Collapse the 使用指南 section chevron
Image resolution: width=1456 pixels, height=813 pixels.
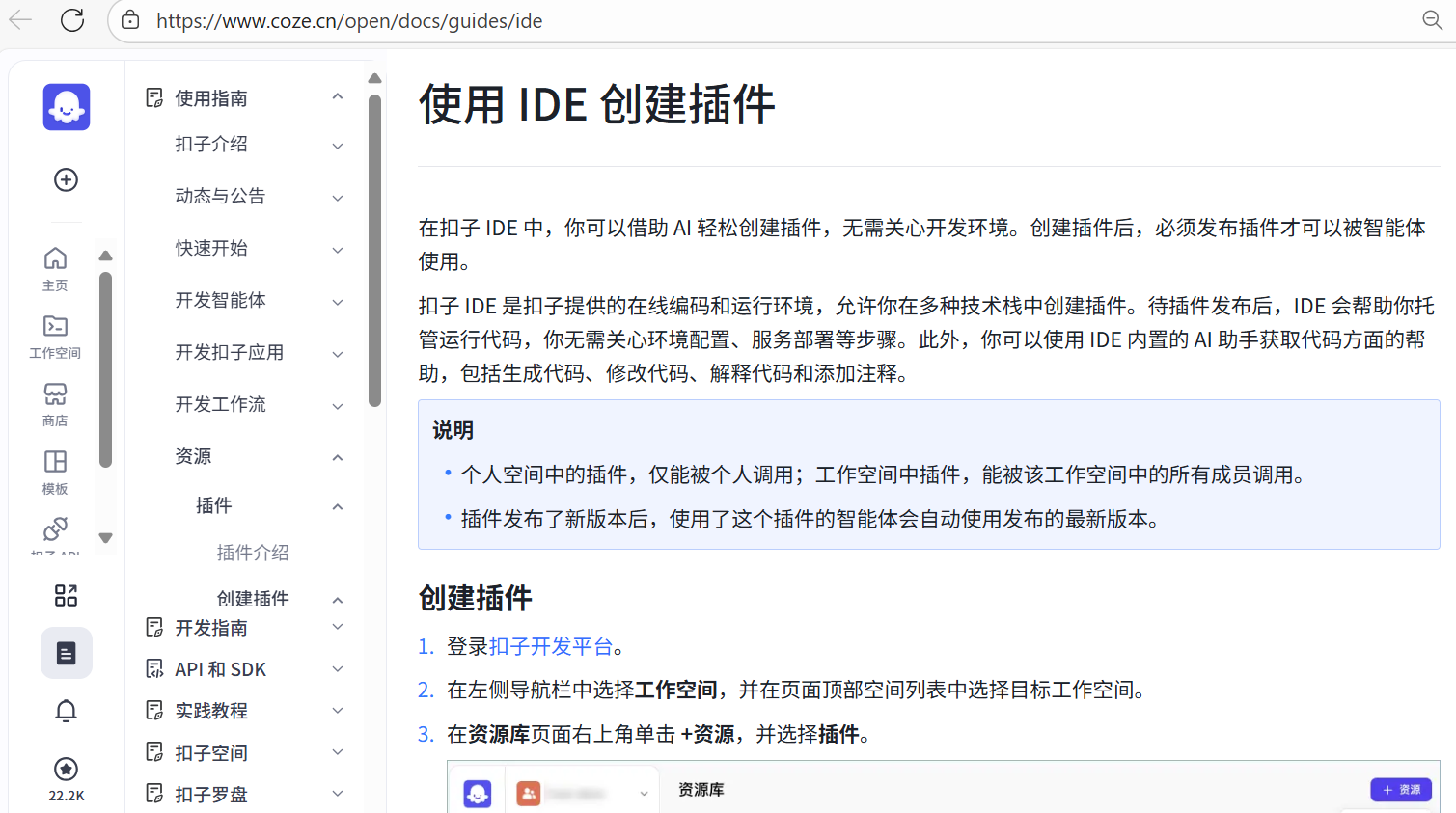pos(338,96)
